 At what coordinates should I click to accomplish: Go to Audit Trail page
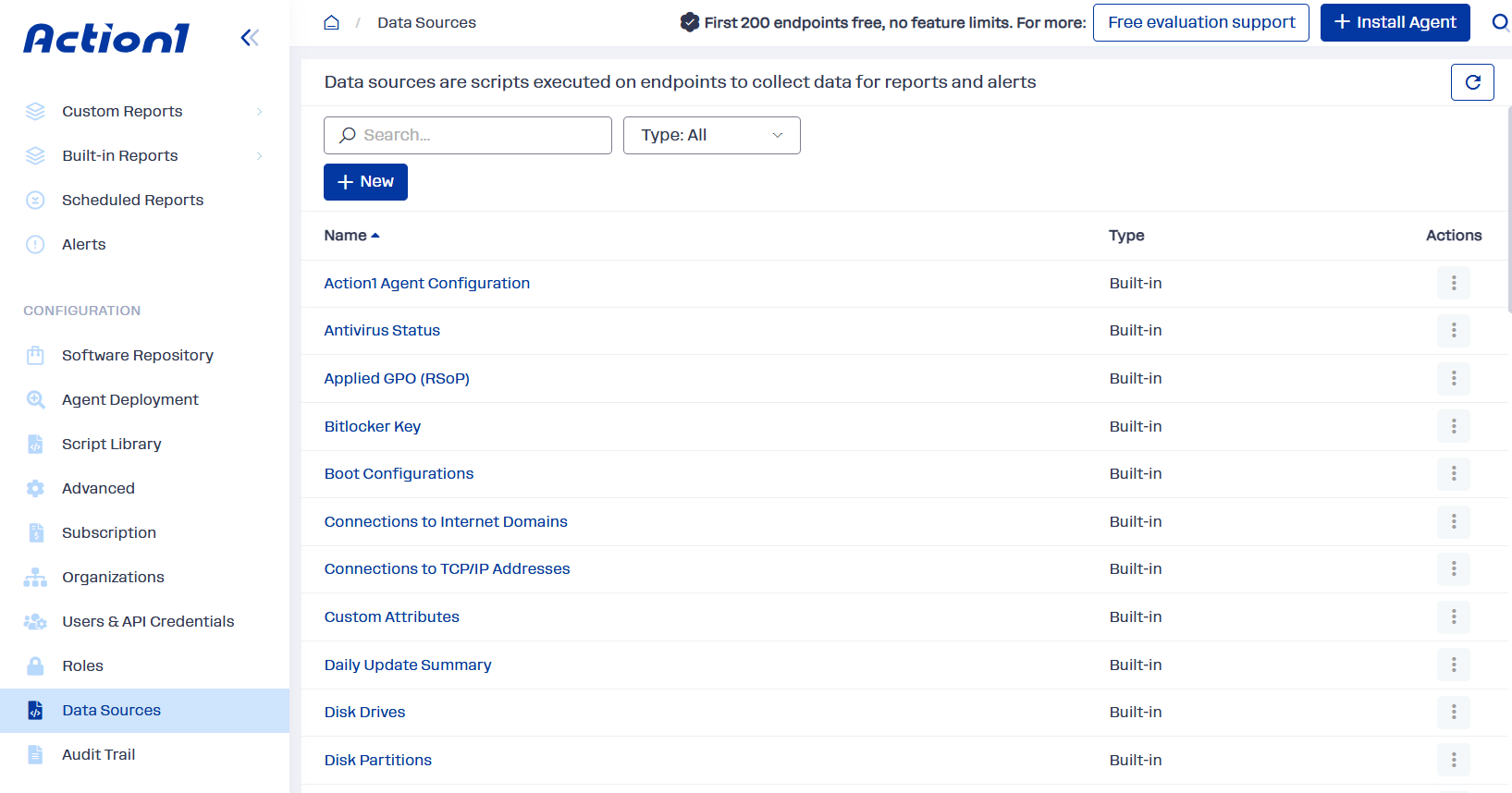click(98, 754)
